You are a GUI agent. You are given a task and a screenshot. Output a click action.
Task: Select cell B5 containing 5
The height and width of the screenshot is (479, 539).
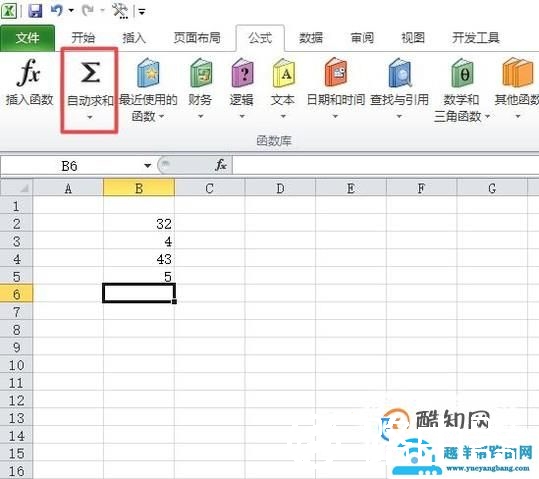[139, 276]
